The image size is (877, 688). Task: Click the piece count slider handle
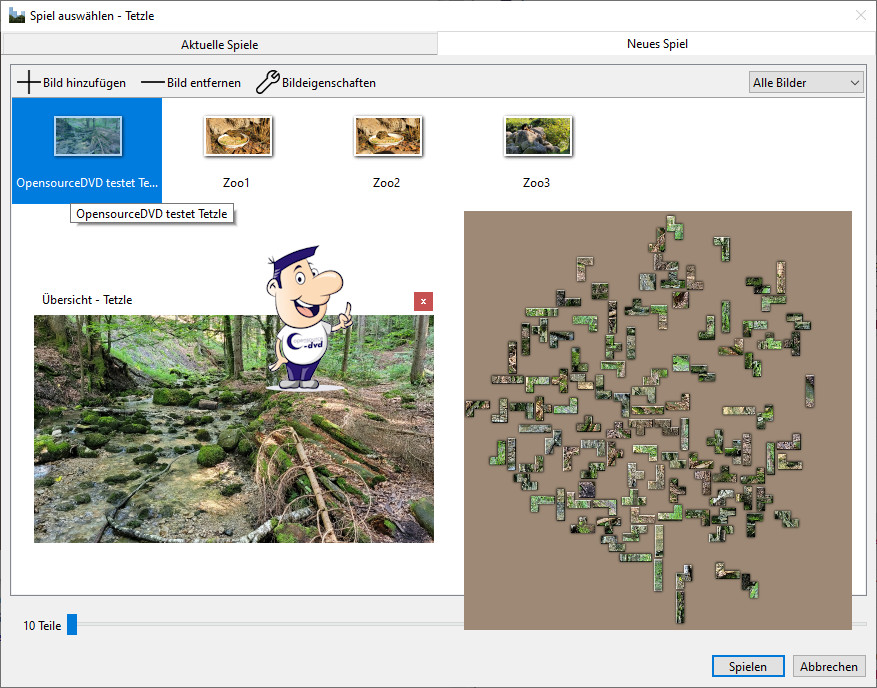click(72, 626)
